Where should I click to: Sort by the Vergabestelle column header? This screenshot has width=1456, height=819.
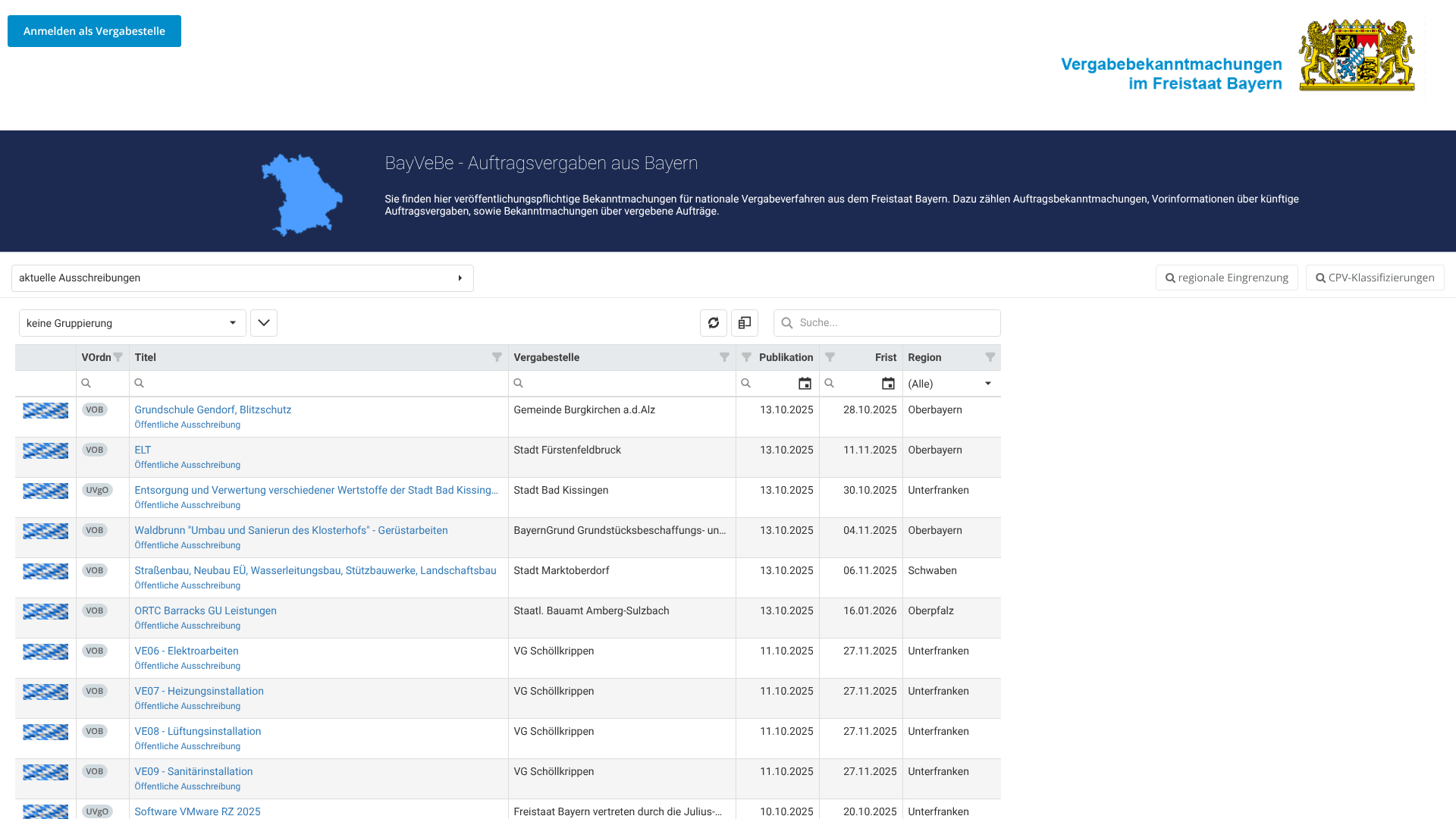(x=546, y=357)
